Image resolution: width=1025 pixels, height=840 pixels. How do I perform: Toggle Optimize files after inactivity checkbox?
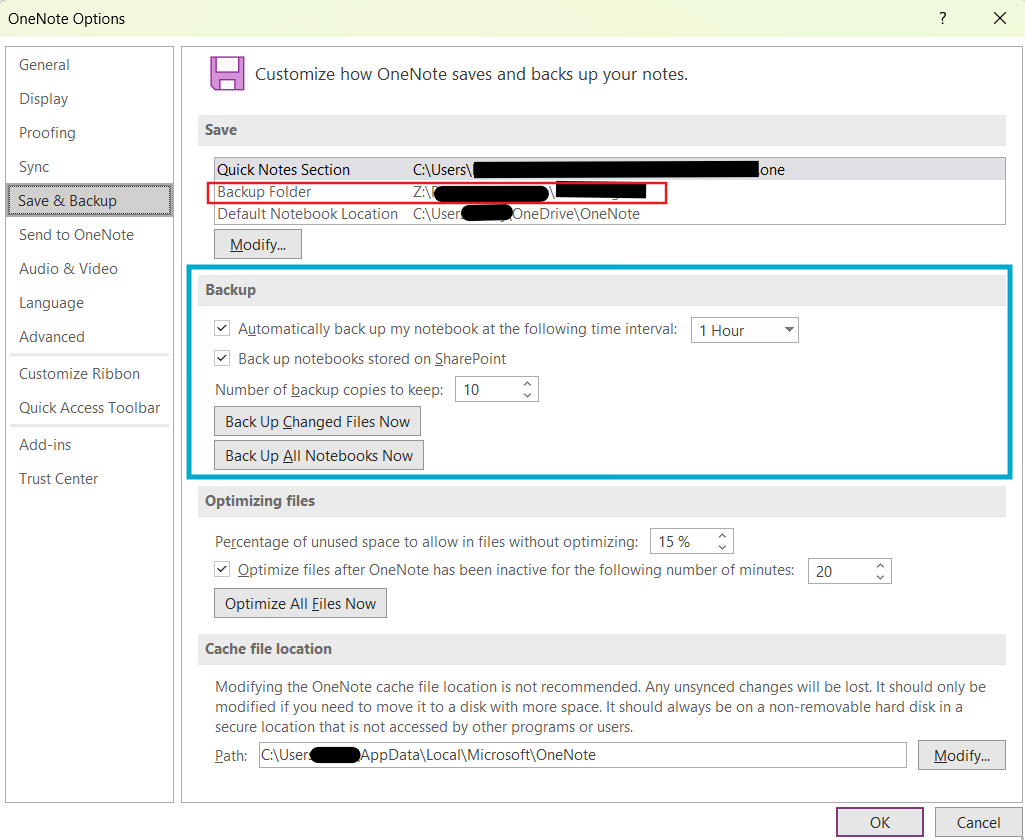tap(222, 569)
